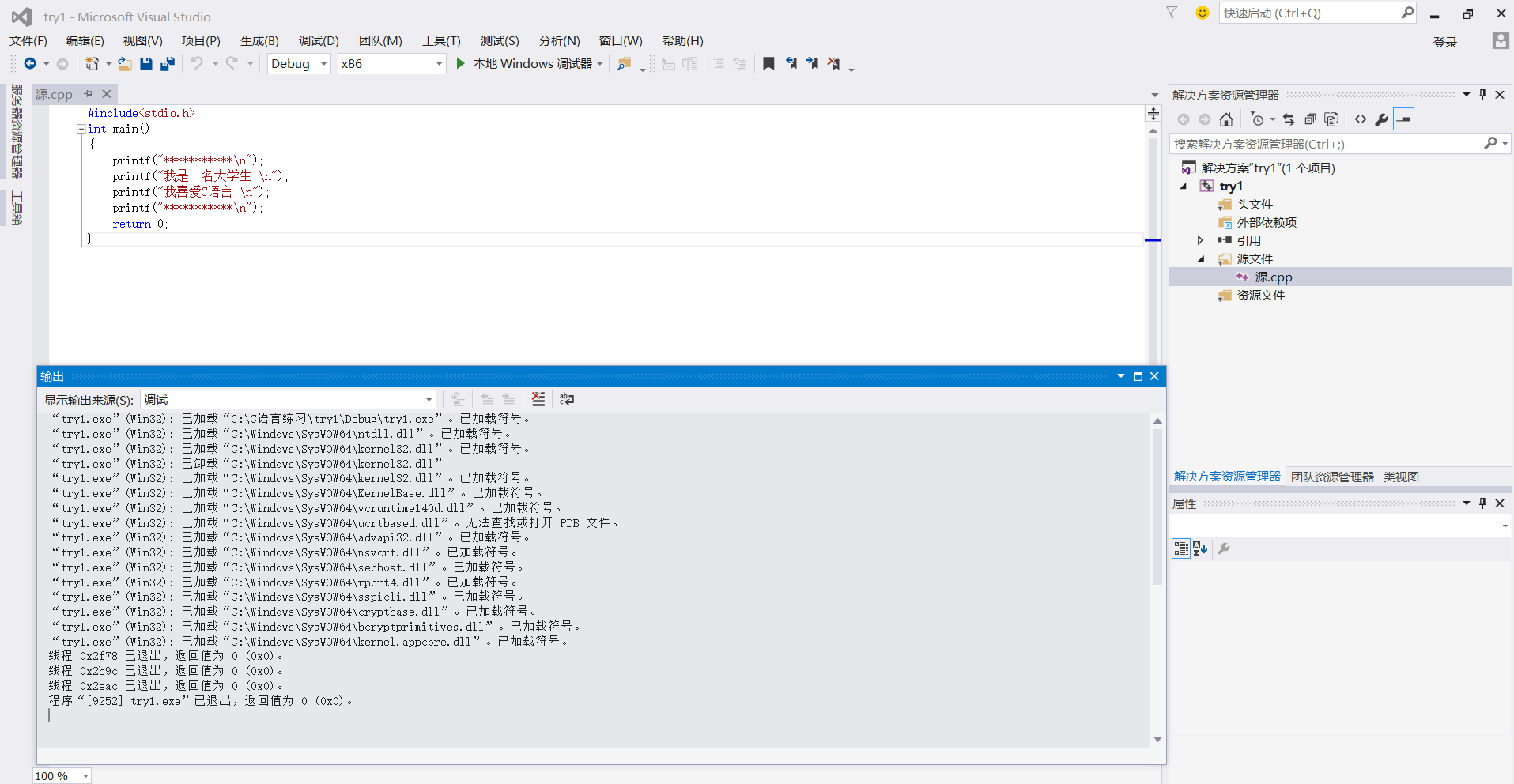Click the Open File folder icon
Screen dimensions: 1514x784
(x=125, y=64)
